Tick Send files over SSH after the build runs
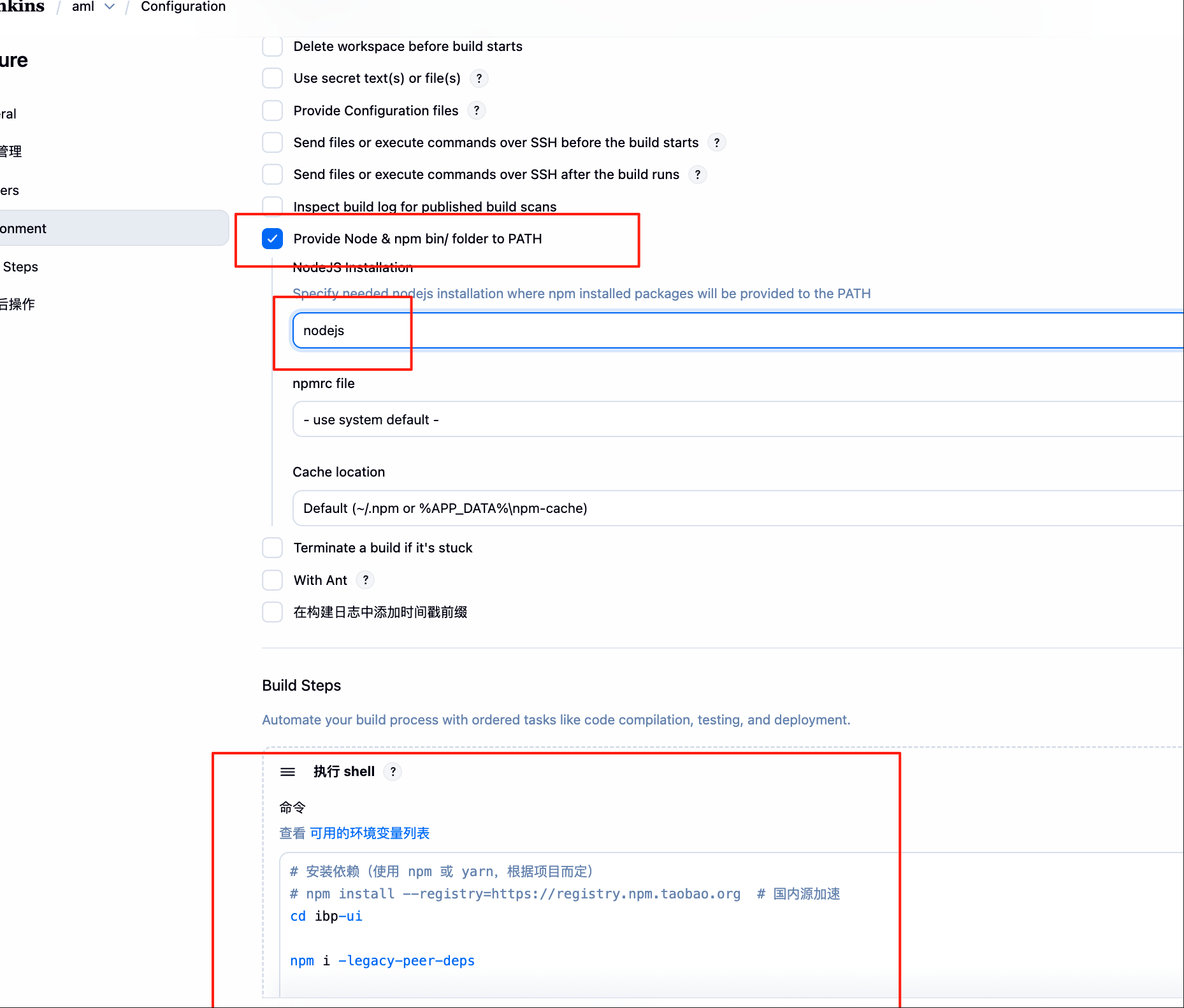The width and height of the screenshot is (1184, 1008). tap(273, 175)
